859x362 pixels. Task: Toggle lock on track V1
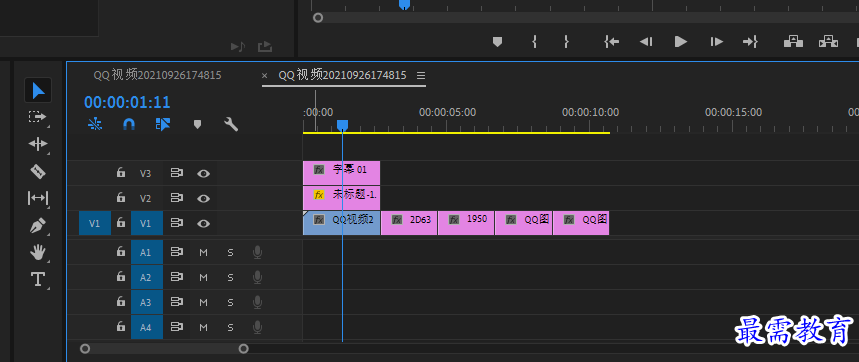tap(121, 223)
